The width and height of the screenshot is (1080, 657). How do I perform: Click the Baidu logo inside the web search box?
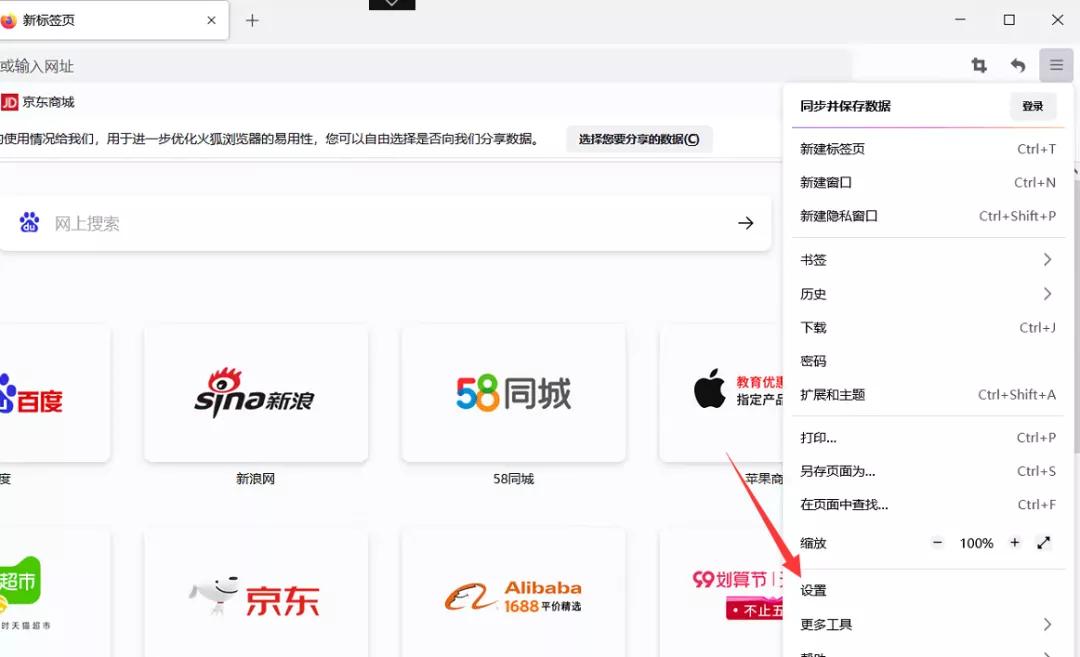[x=30, y=223]
